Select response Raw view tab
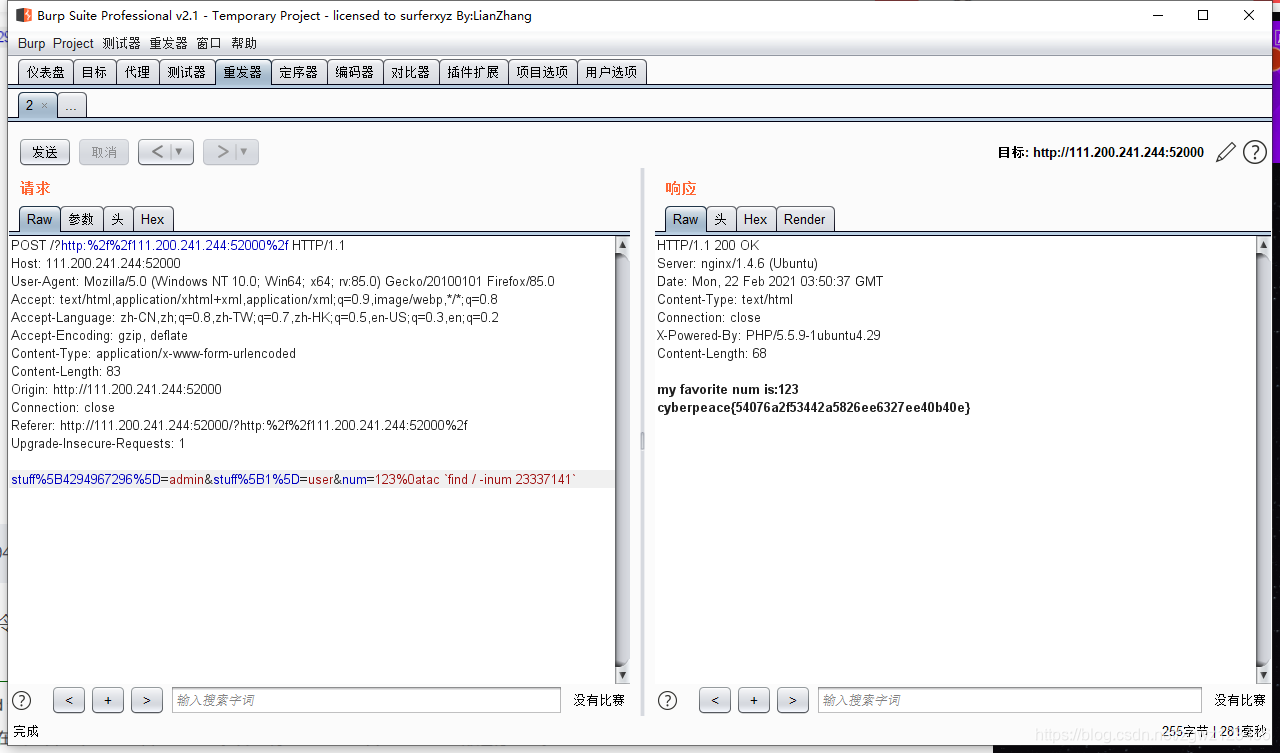 [x=686, y=219]
